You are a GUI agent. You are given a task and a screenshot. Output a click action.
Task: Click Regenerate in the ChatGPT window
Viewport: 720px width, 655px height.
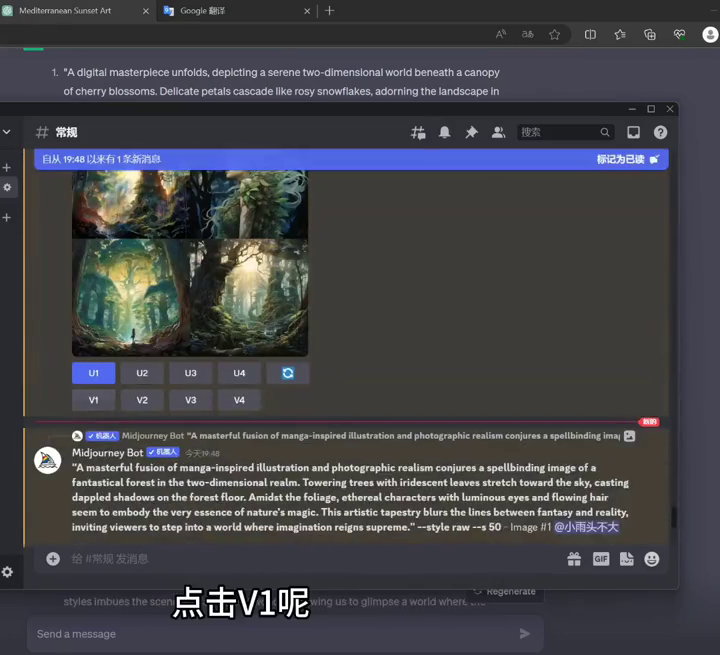pos(505,592)
